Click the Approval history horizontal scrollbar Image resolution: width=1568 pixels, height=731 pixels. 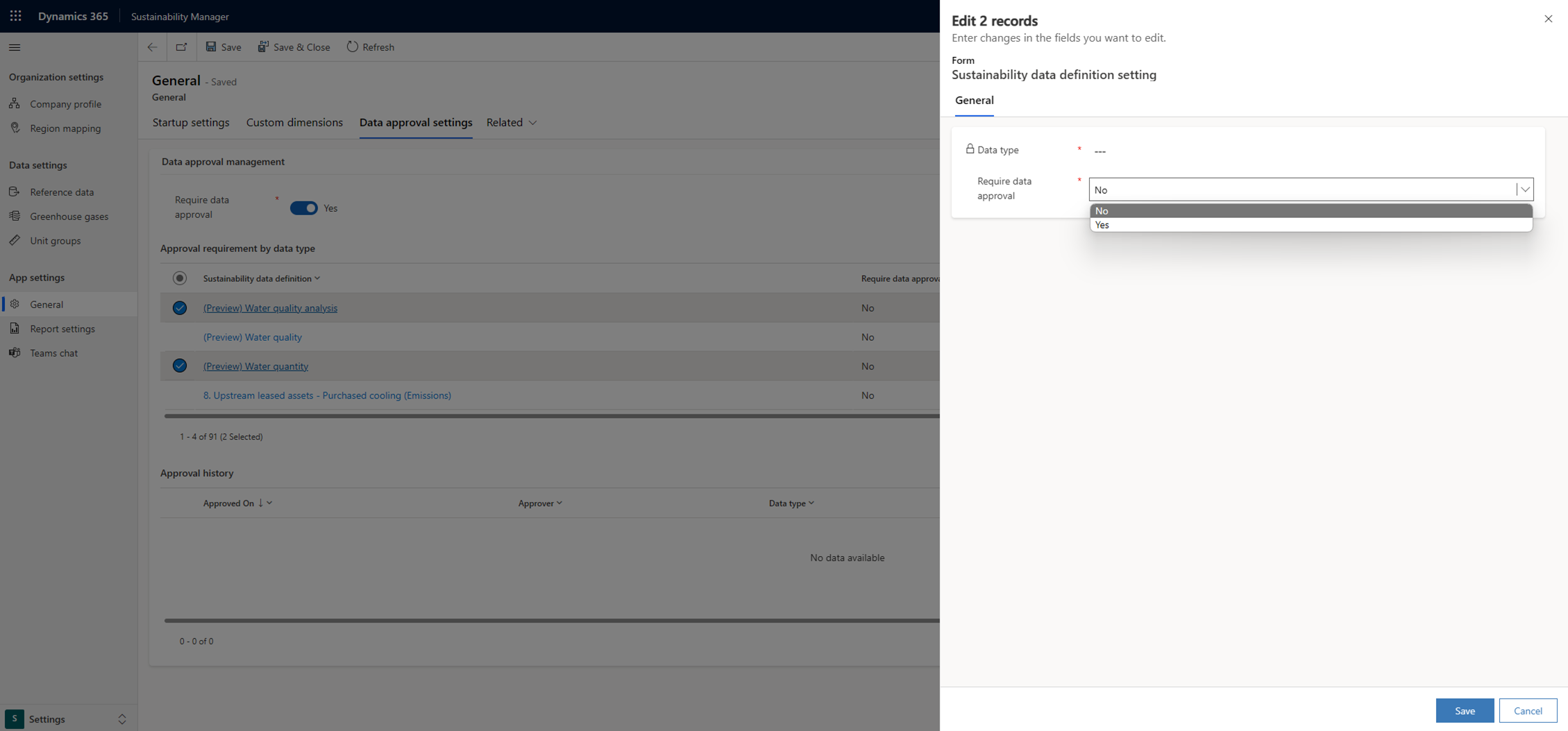coord(552,621)
